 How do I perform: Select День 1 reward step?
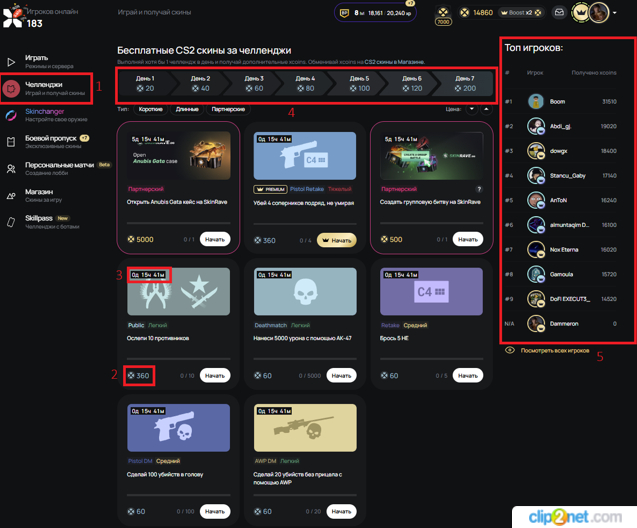click(145, 83)
